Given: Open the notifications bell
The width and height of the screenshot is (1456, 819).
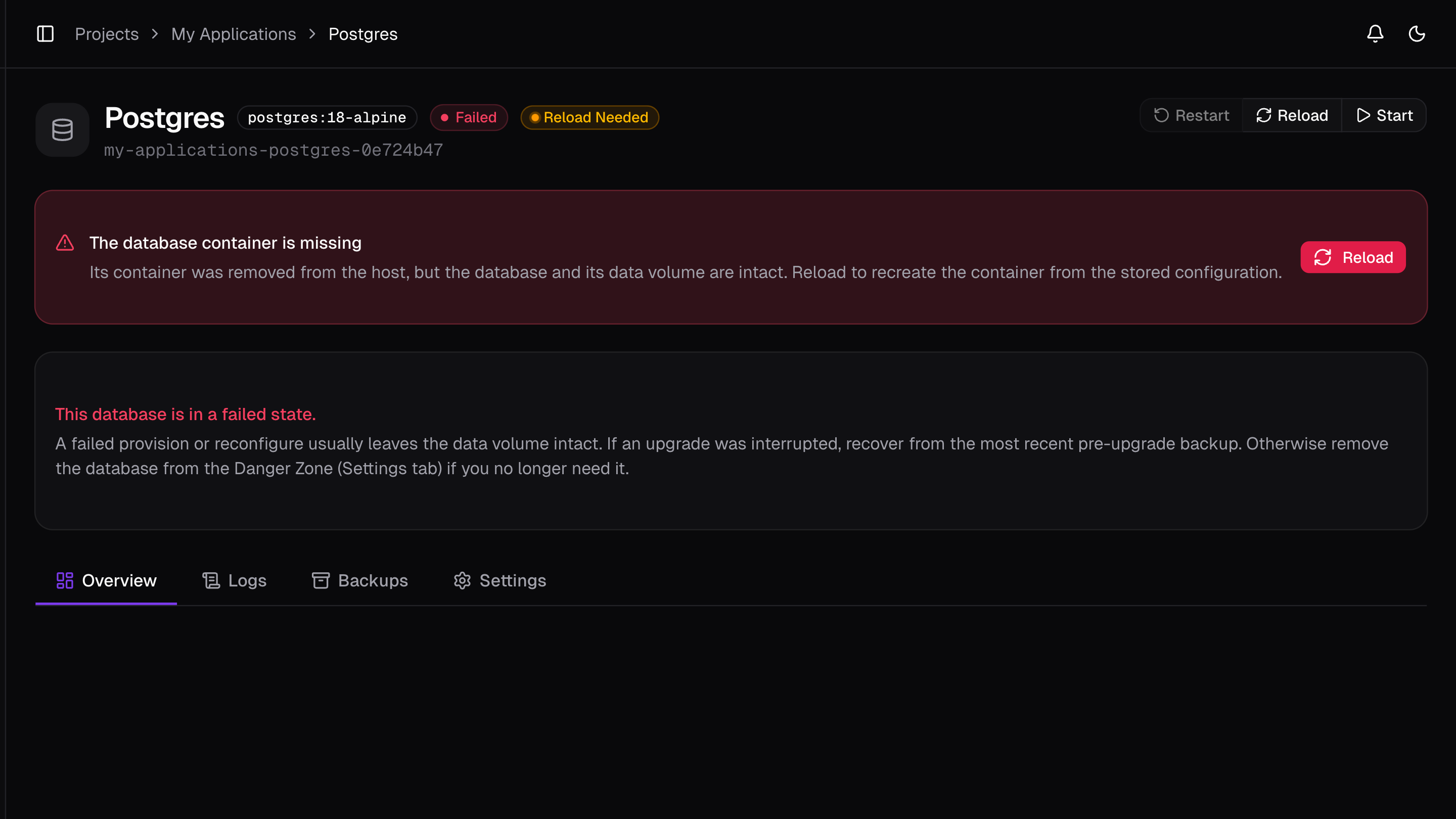Looking at the screenshot, I should pyautogui.click(x=1375, y=34).
